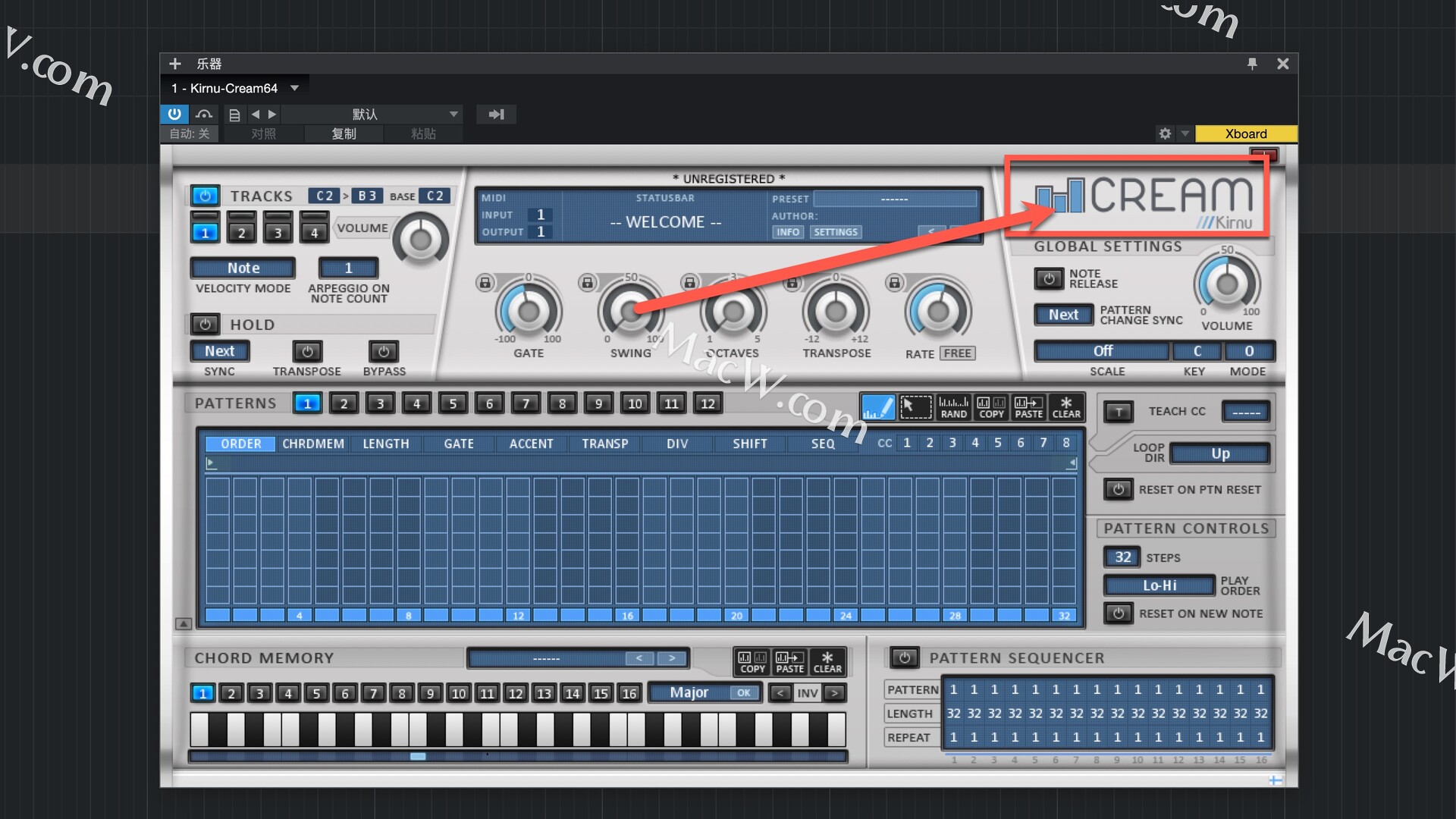Switch to the ORDER tab

(x=241, y=444)
